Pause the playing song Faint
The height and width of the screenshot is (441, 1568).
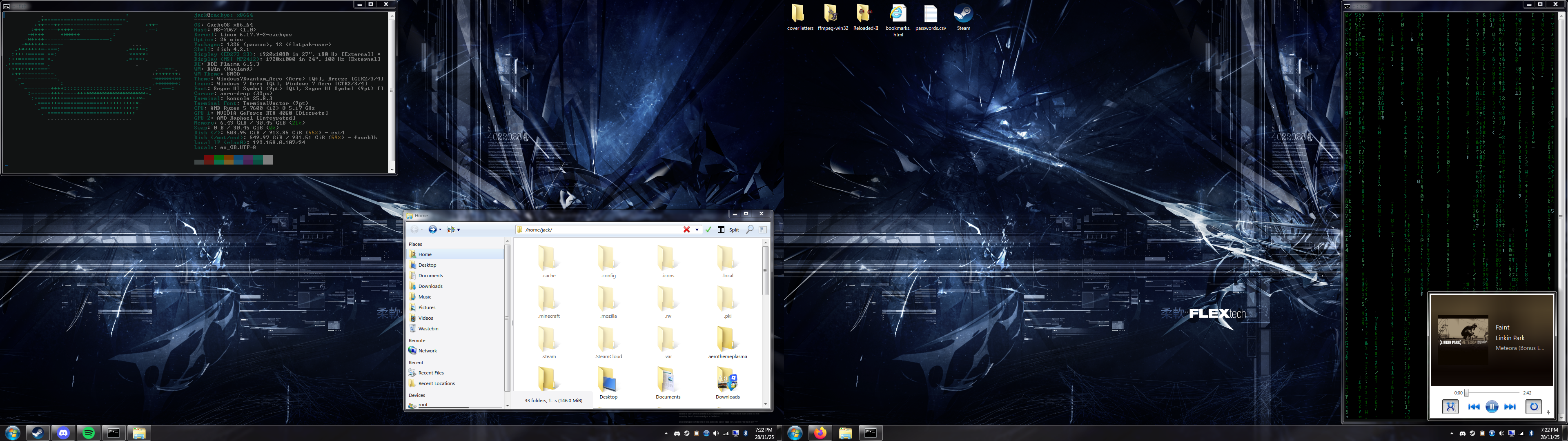[x=1491, y=407]
